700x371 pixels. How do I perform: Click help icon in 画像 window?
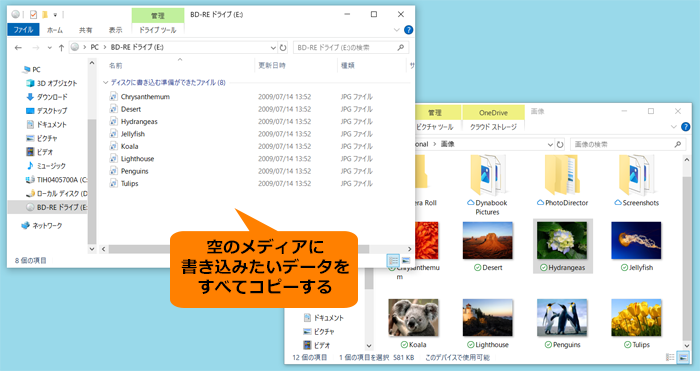686,127
